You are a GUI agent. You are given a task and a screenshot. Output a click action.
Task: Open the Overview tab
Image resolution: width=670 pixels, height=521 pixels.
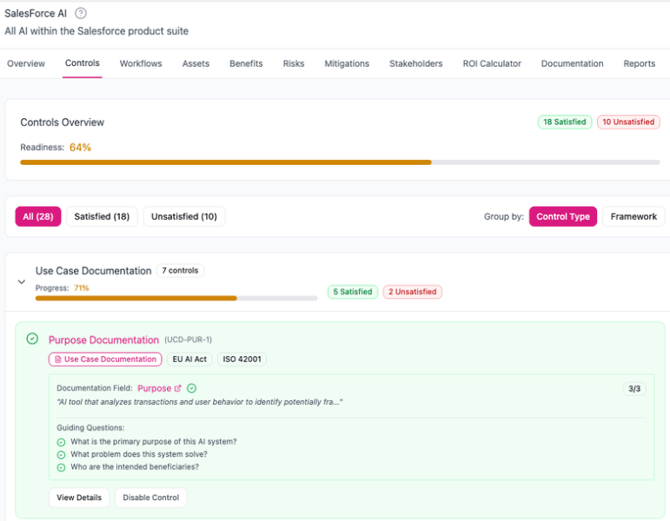[x=26, y=64]
